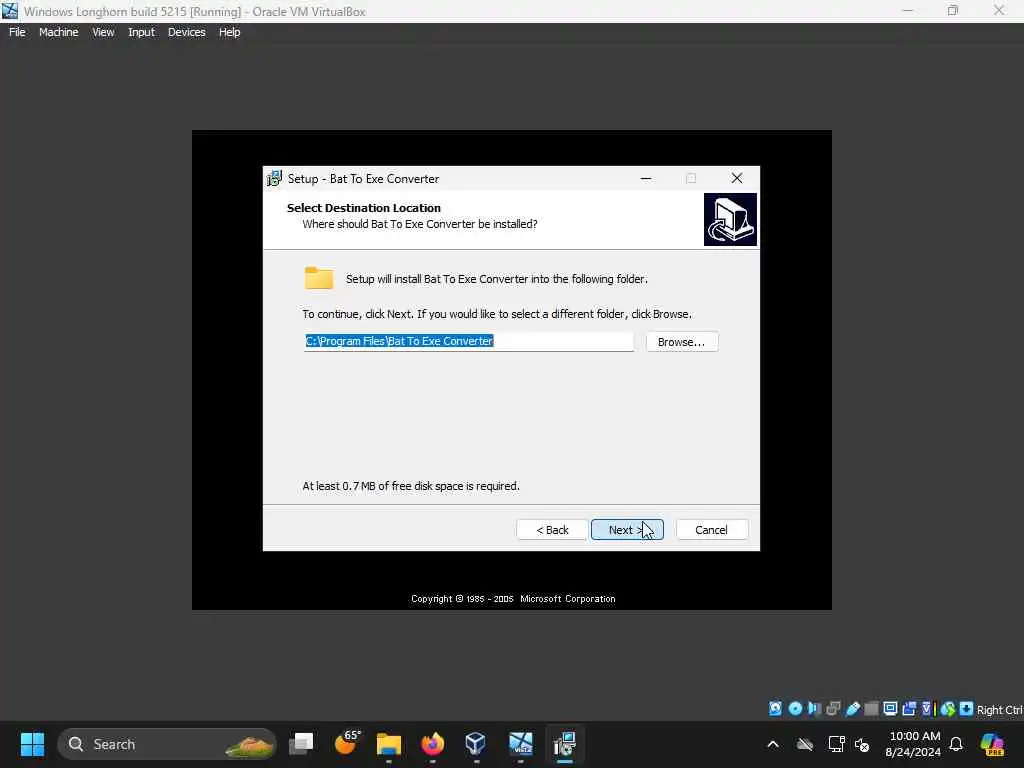
Task: Open the View menu
Action: pyautogui.click(x=103, y=32)
